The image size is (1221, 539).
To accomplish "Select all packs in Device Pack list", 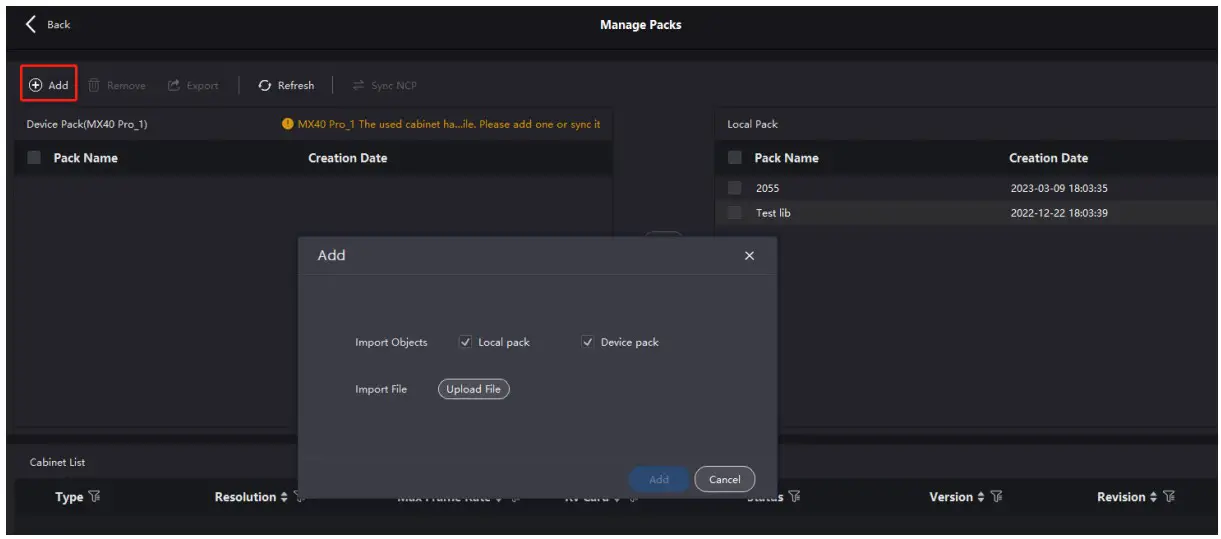I will [x=35, y=158].
